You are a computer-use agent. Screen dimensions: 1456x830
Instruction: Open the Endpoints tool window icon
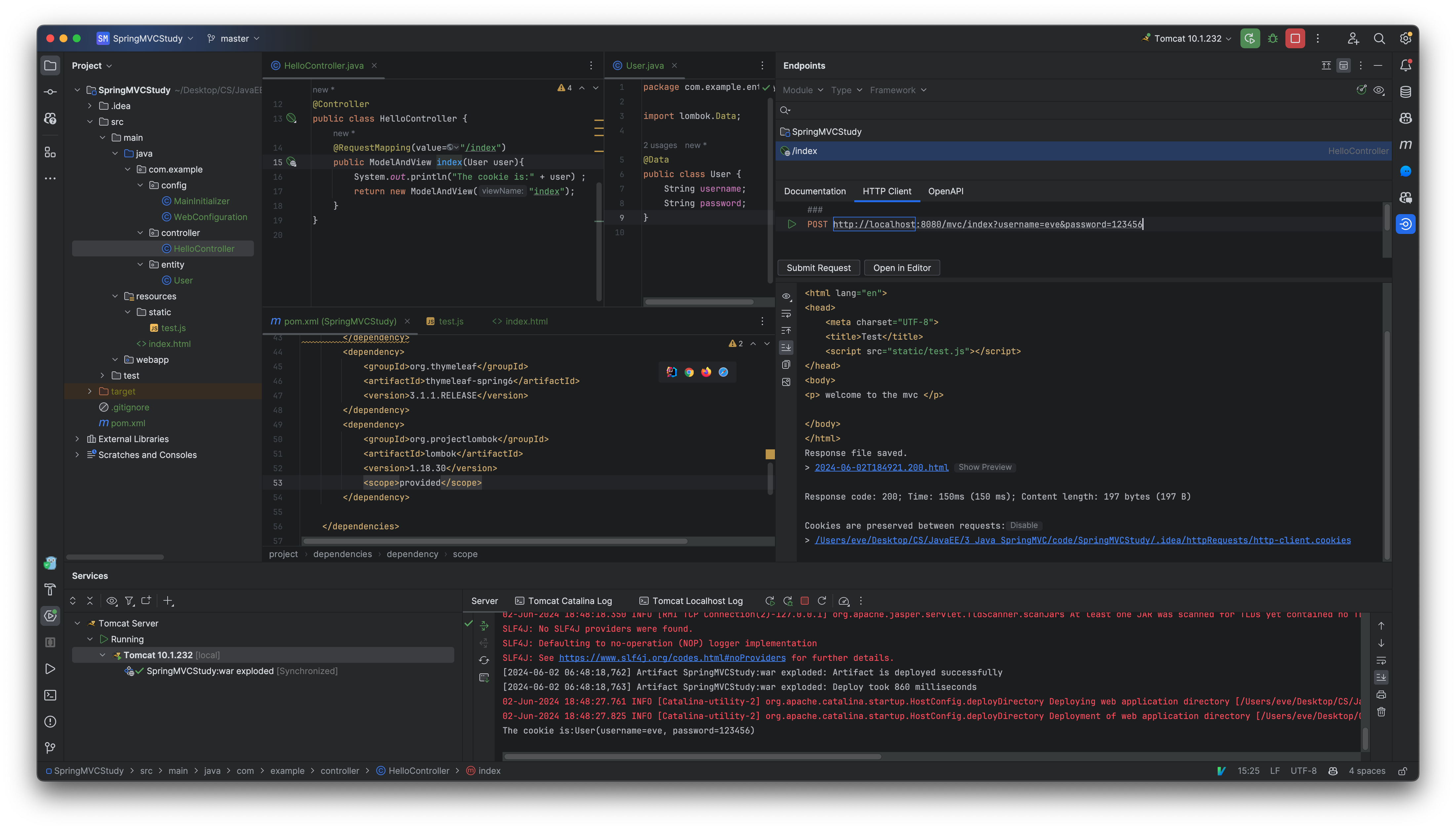[x=1406, y=224]
